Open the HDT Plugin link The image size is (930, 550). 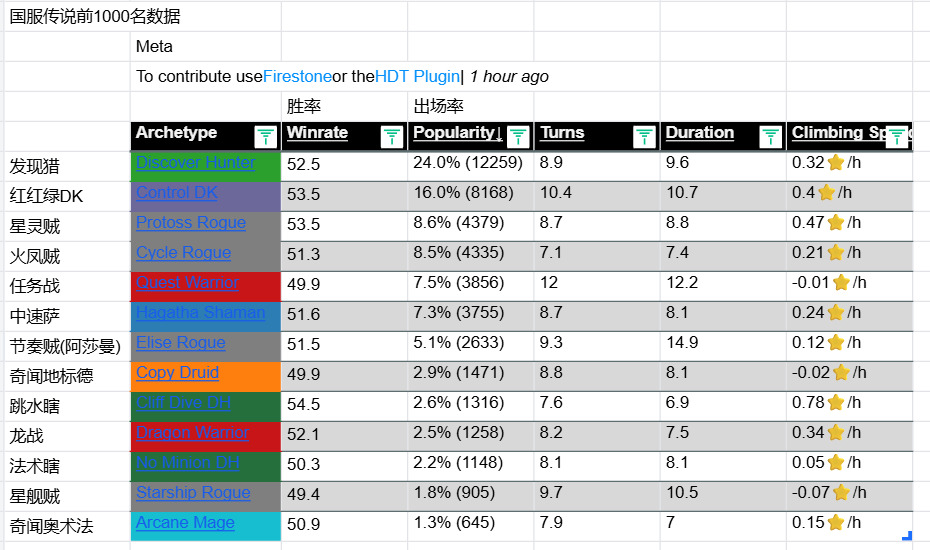[417, 77]
